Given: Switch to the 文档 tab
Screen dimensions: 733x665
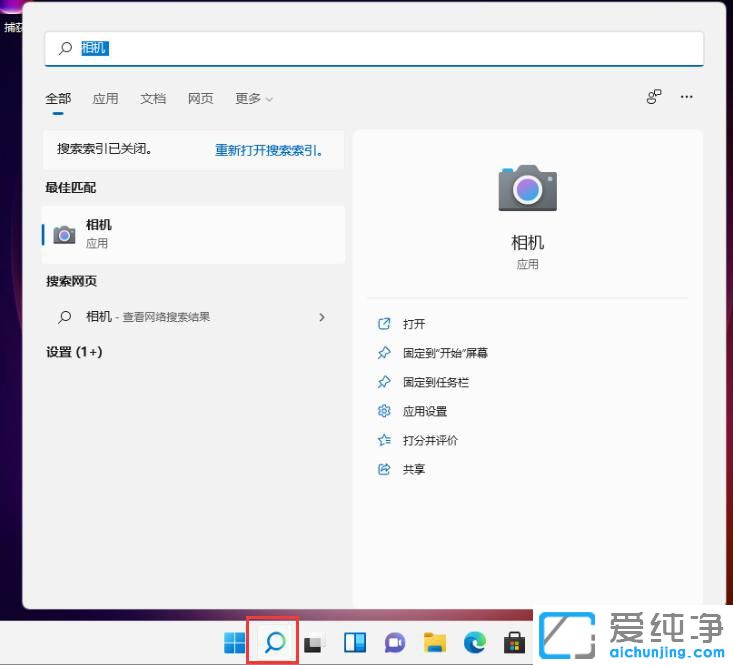Looking at the screenshot, I should 153,99.
